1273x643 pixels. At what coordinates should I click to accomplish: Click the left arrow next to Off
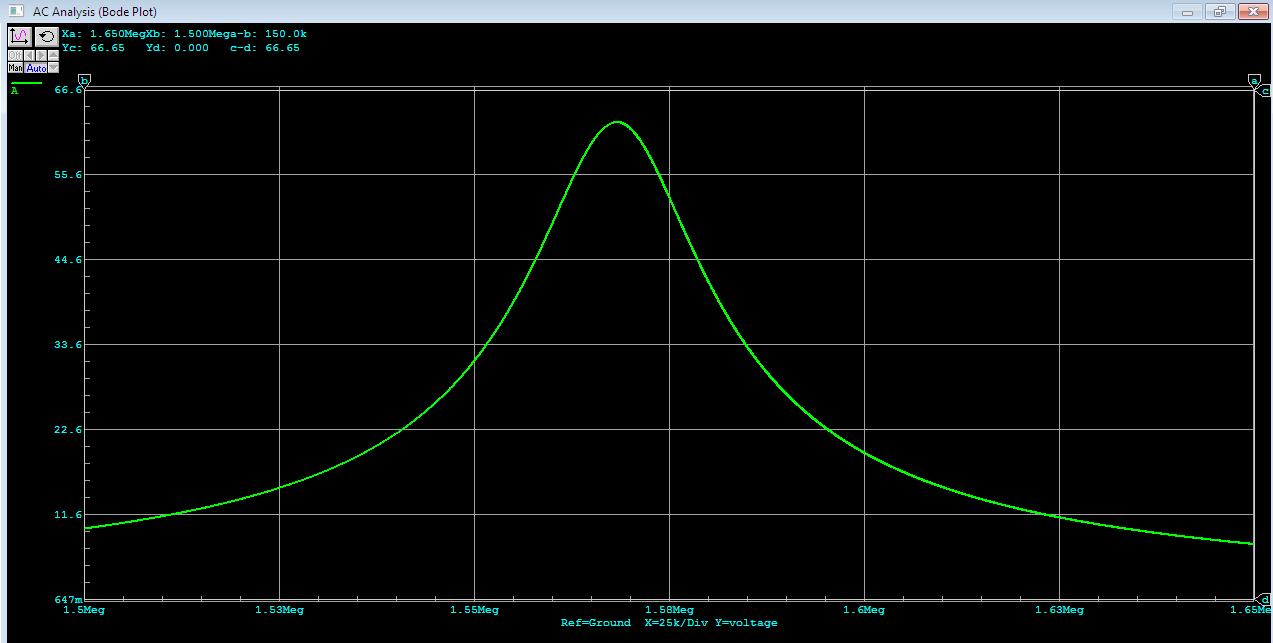click(x=29, y=55)
